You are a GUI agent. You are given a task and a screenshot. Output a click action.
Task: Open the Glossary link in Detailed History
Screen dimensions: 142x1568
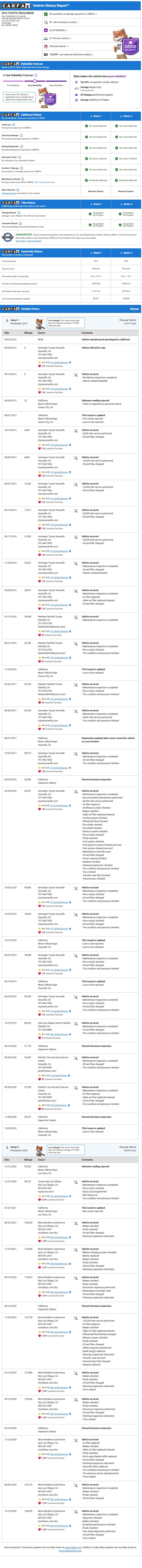click(134, 309)
